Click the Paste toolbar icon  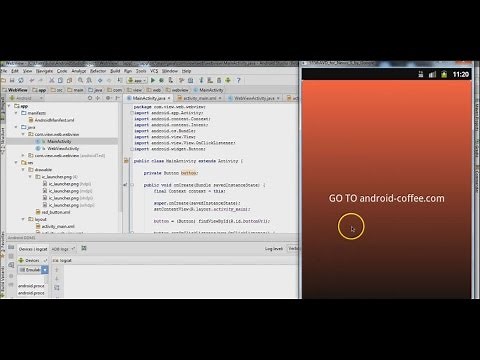tap(69, 80)
